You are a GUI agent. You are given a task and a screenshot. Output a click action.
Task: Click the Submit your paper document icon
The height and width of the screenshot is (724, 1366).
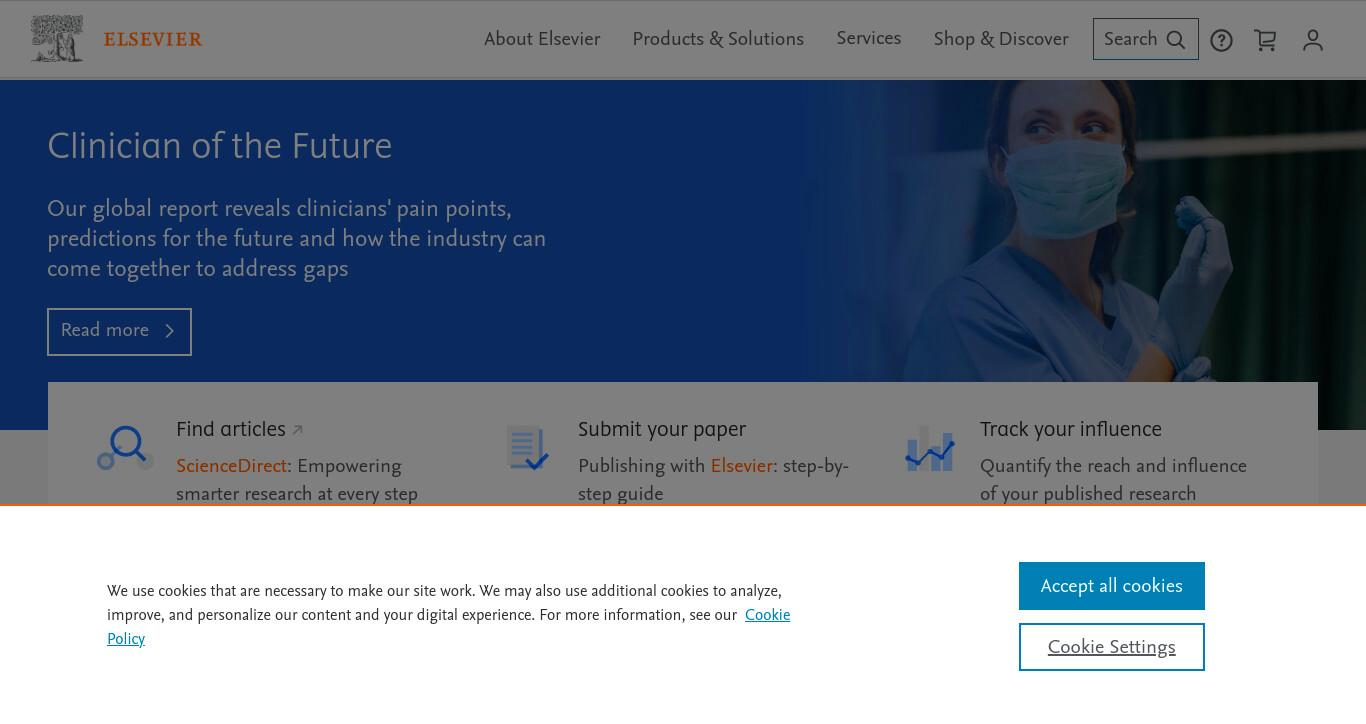pyautogui.click(x=527, y=448)
